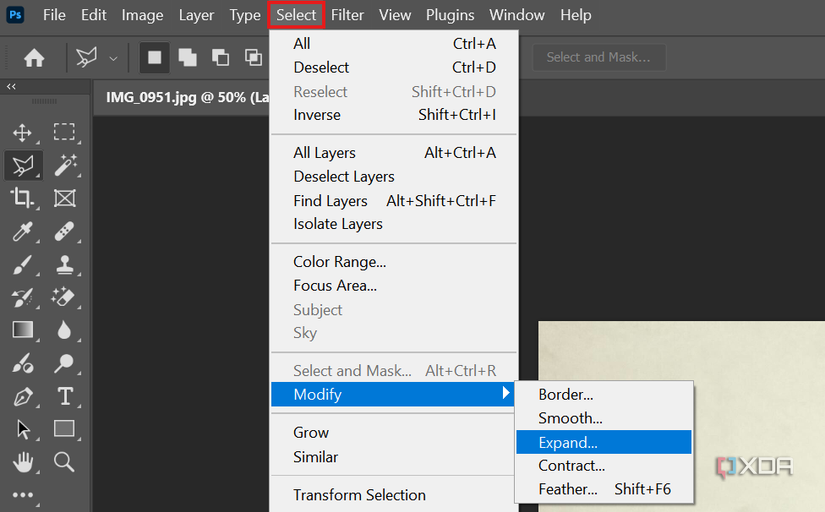This screenshot has height=512, width=825.
Task: Open the Edit Toolbar three-dots button
Action: pyautogui.click(x=23, y=495)
